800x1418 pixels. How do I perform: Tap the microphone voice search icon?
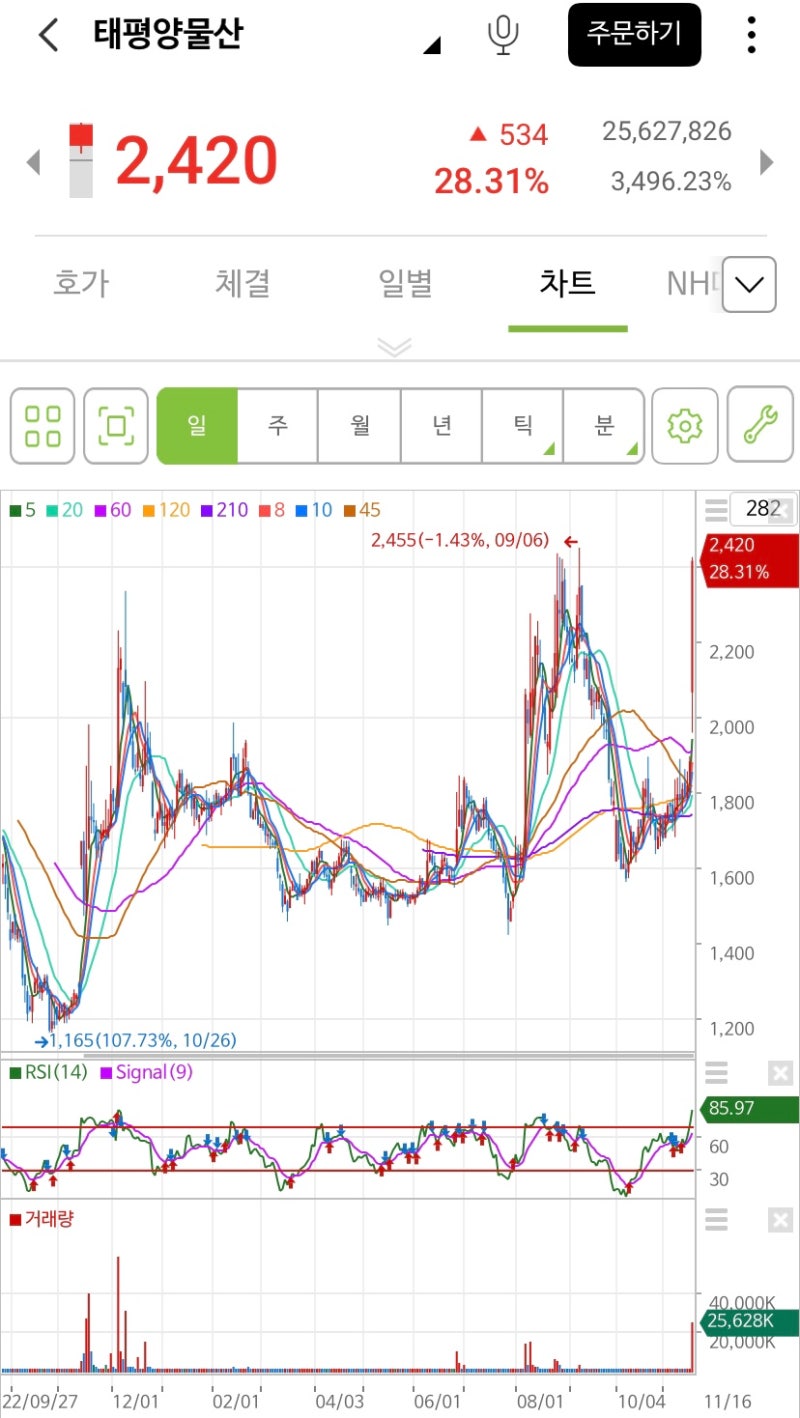(x=503, y=35)
